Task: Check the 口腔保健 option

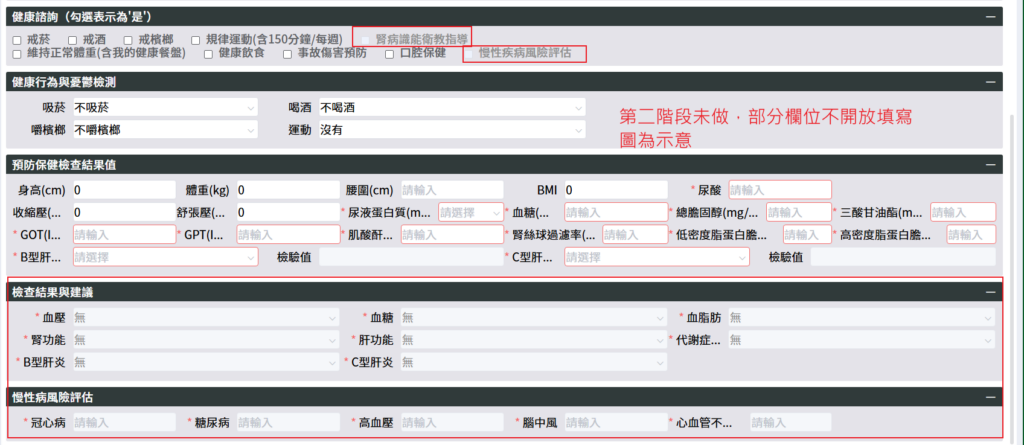Action: pyautogui.click(x=389, y=54)
